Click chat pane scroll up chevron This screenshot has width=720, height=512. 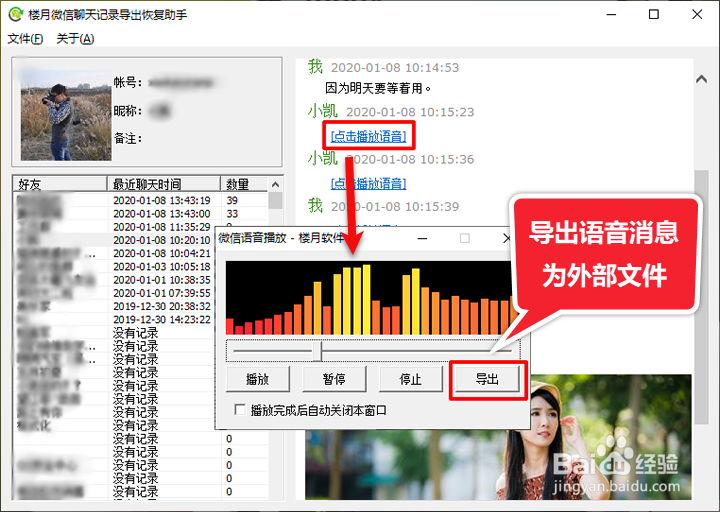pos(701,79)
